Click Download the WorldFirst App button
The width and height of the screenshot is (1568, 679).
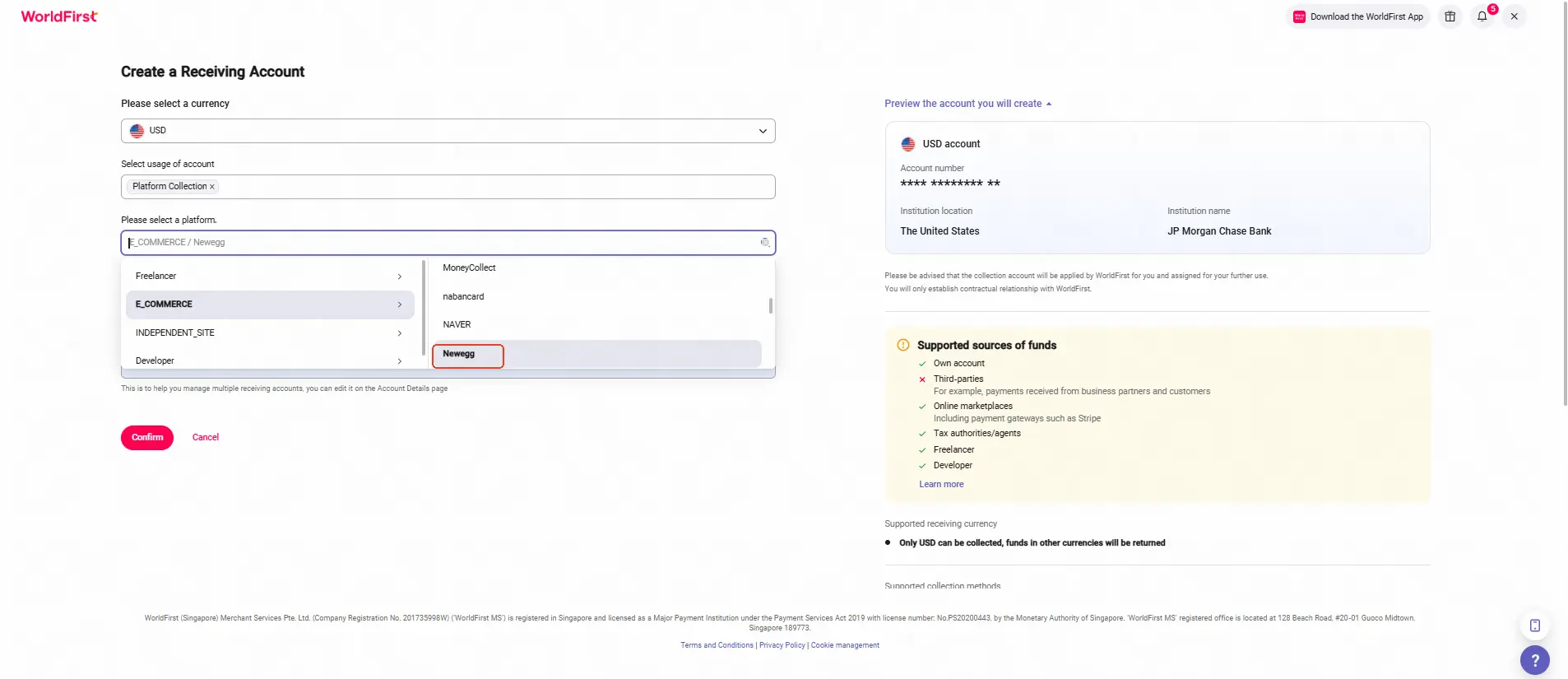tap(1358, 16)
